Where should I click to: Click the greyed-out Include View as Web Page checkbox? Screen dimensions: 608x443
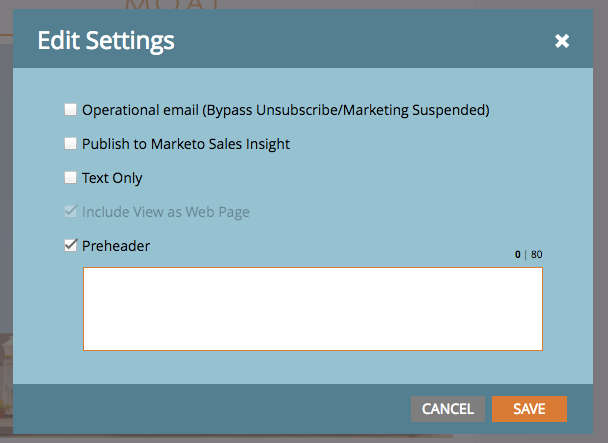coord(71,211)
